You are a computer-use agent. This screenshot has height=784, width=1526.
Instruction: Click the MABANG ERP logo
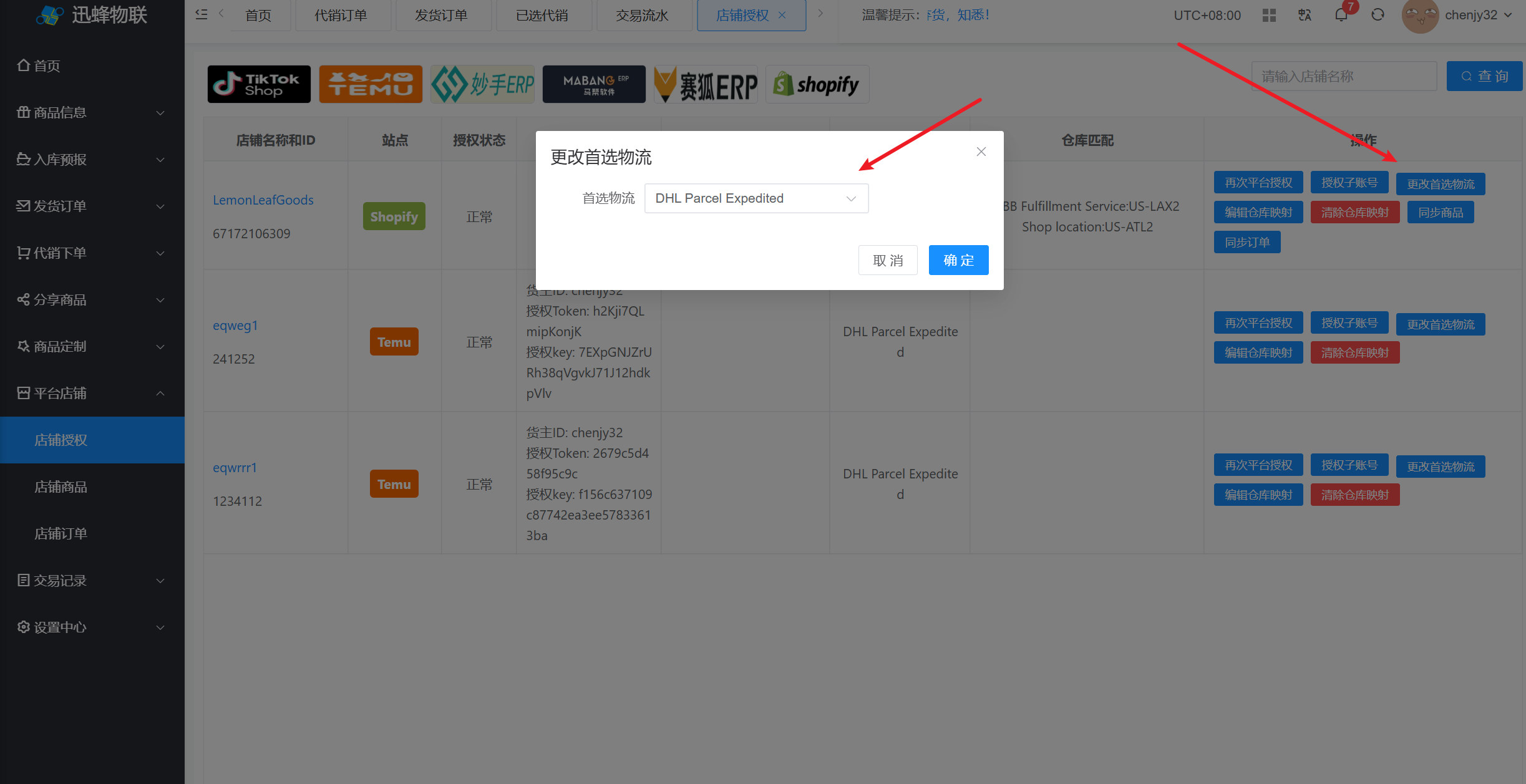click(594, 84)
